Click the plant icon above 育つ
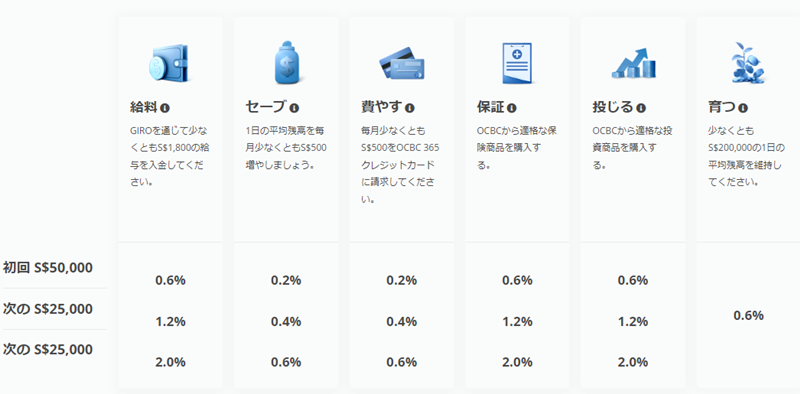 pyautogui.click(x=748, y=63)
